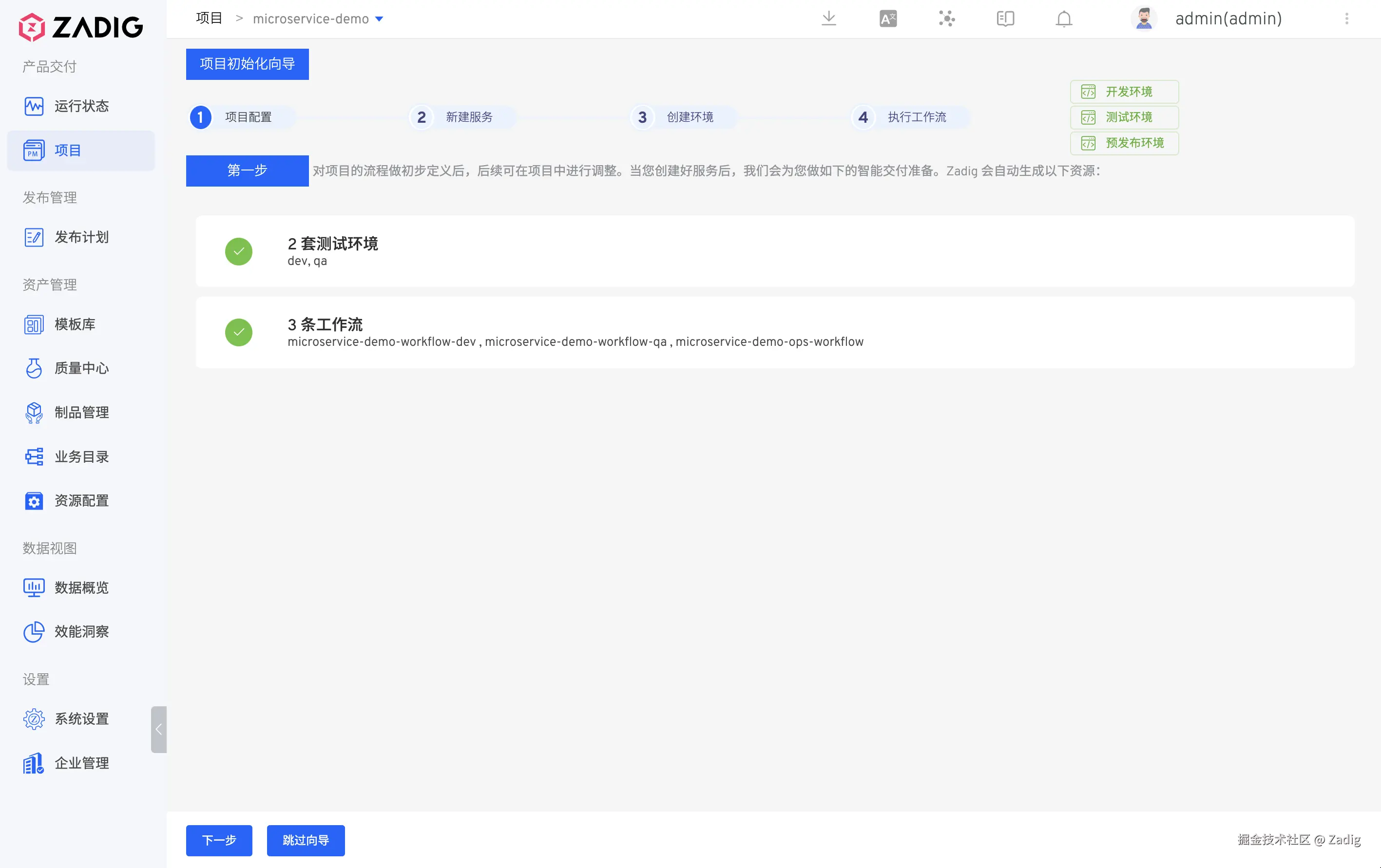Viewport: 1381px width, 868px height.
Task: Open 系统设置 in the sidebar
Action: (81, 718)
